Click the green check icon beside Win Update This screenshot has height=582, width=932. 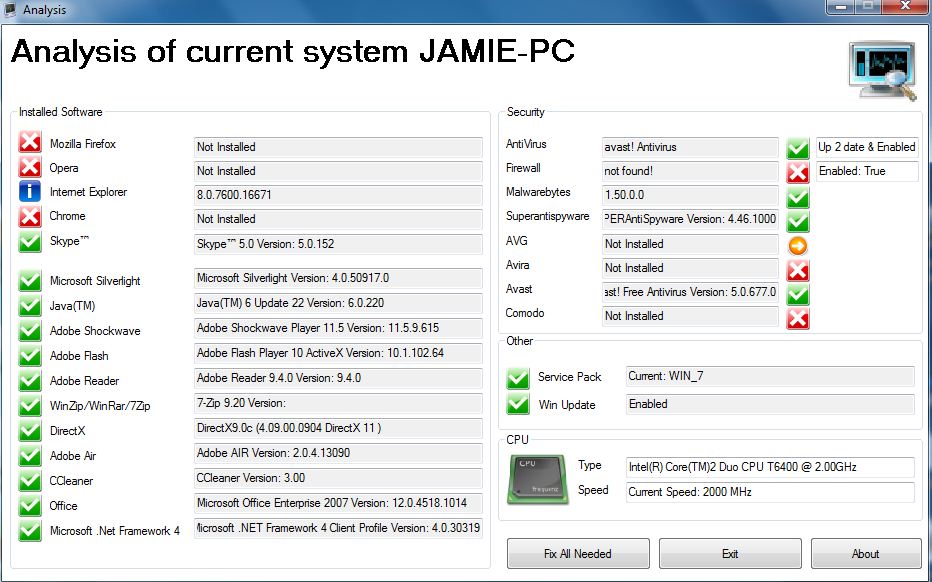[x=518, y=404]
